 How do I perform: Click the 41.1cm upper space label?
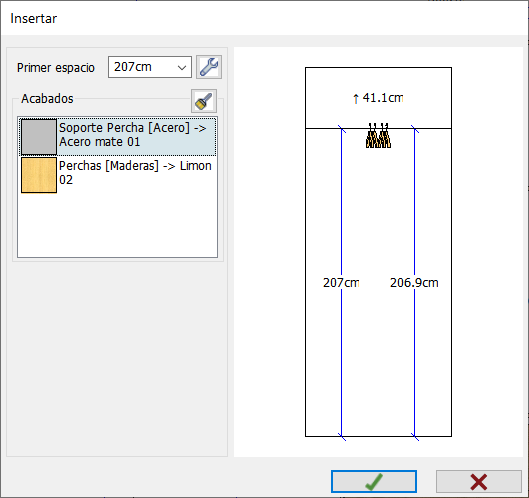tap(383, 98)
